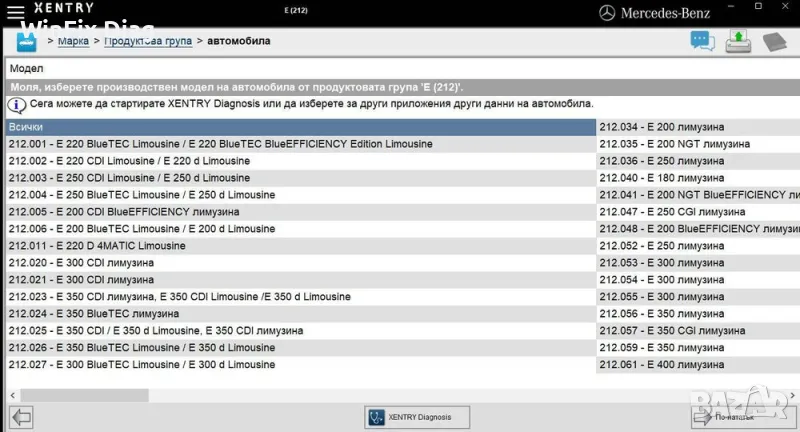Select 212.041 - E 200 NGT BlueEFFICIENCY row
This screenshot has height=432, width=800.
[x=698, y=195]
